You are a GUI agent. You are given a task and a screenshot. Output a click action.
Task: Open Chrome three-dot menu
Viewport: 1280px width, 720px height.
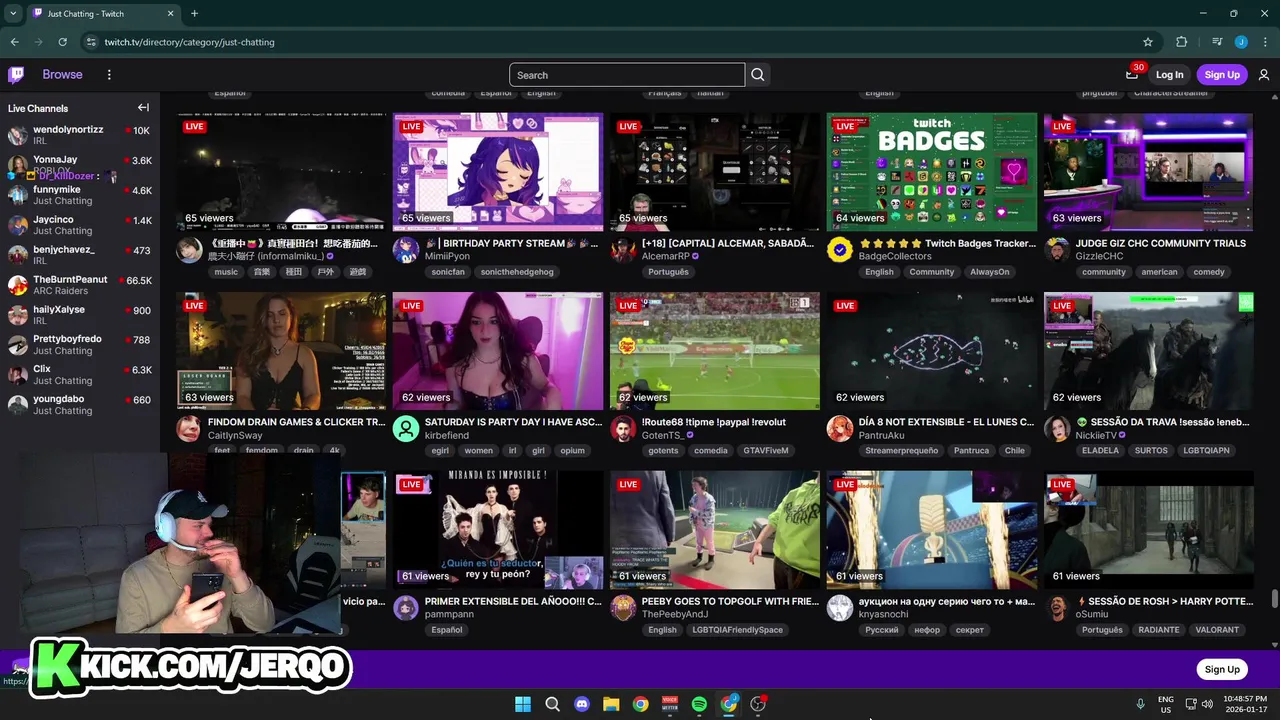click(x=1264, y=42)
